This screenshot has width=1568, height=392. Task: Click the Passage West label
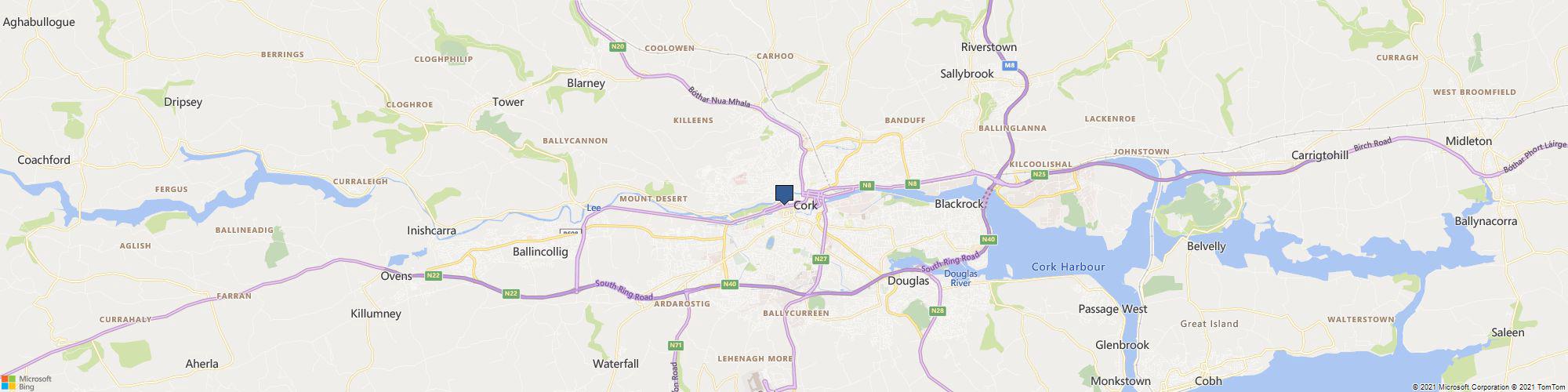(x=1112, y=309)
